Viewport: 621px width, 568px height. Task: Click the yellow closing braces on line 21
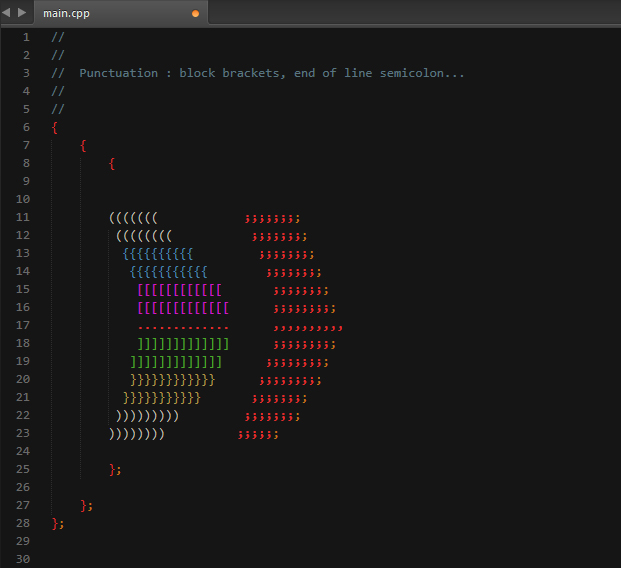[x=162, y=398]
